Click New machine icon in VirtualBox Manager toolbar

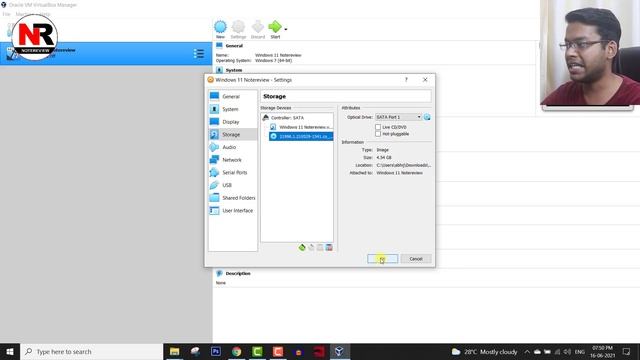pyautogui.click(x=220, y=29)
